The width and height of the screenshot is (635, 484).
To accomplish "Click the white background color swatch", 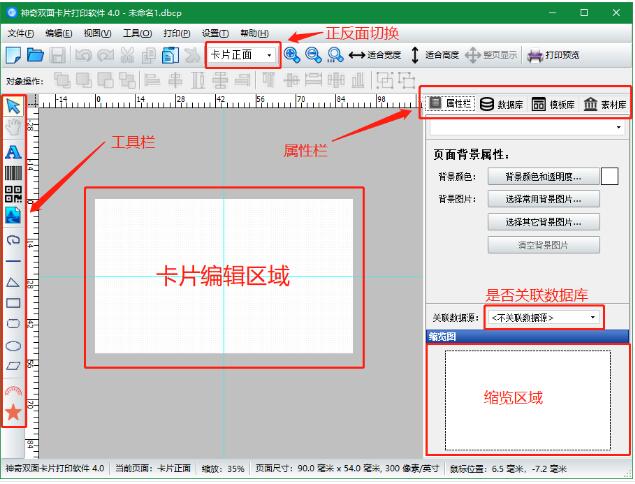I will [x=609, y=176].
